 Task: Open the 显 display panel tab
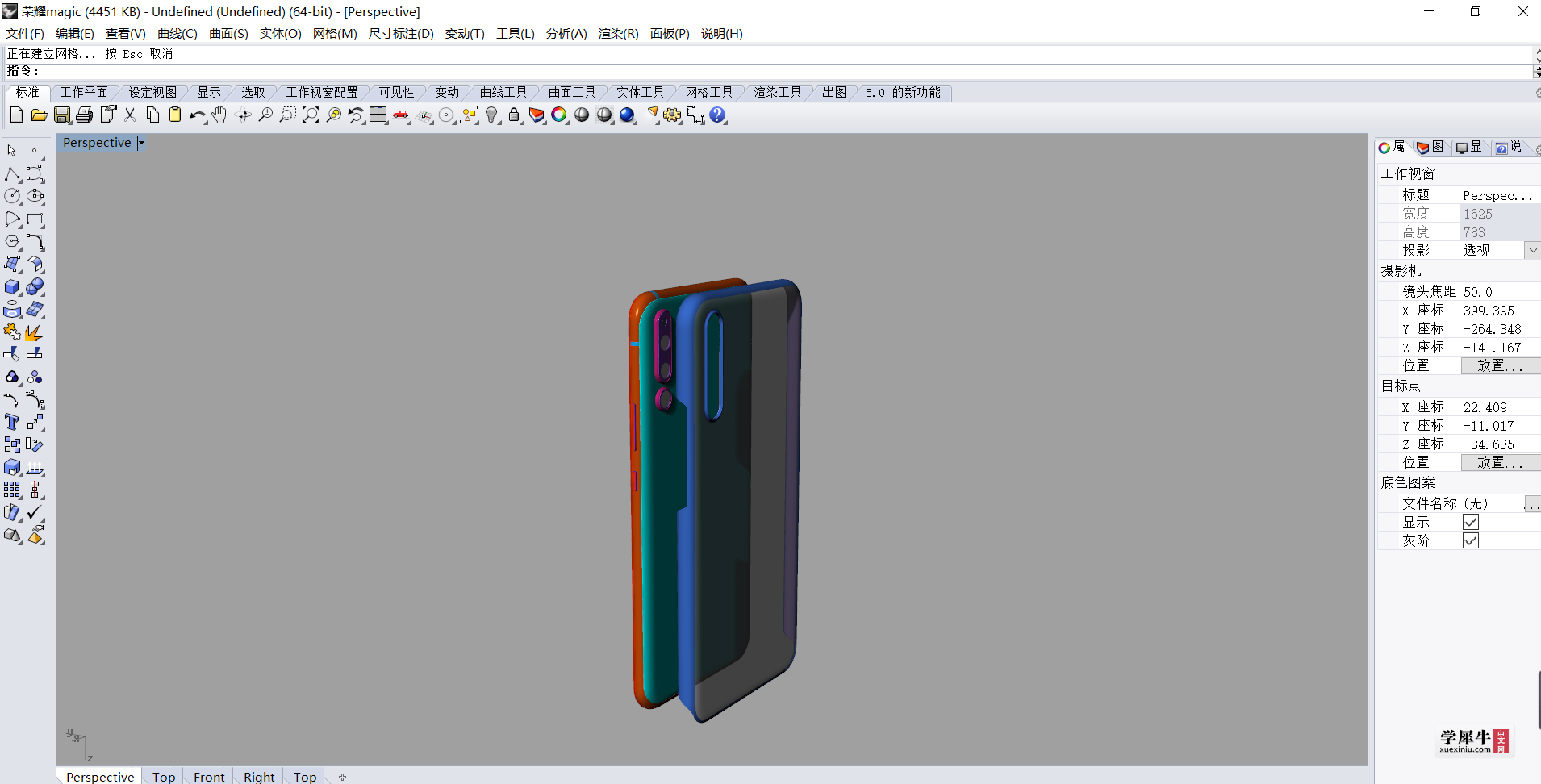click(1469, 147)
